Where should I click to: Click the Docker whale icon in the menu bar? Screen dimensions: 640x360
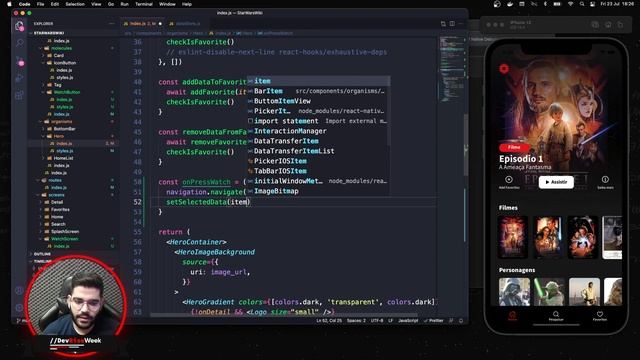pos(509,4)
